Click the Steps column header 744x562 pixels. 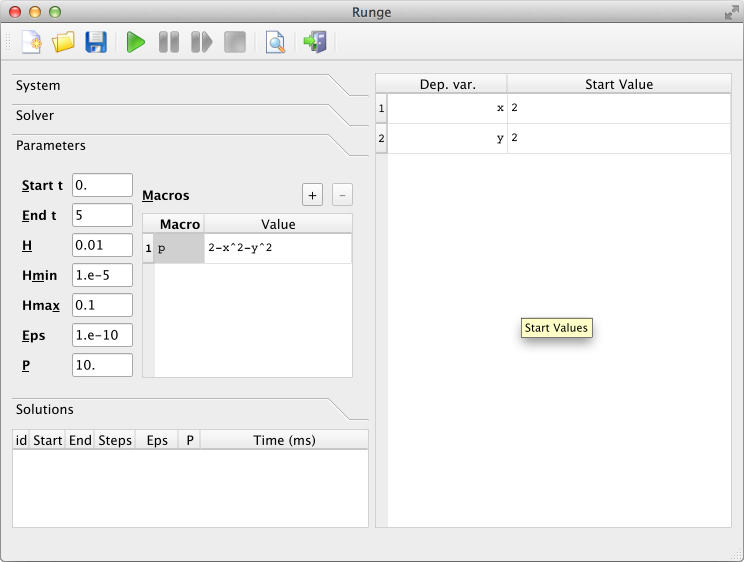(x=115, y=440)
